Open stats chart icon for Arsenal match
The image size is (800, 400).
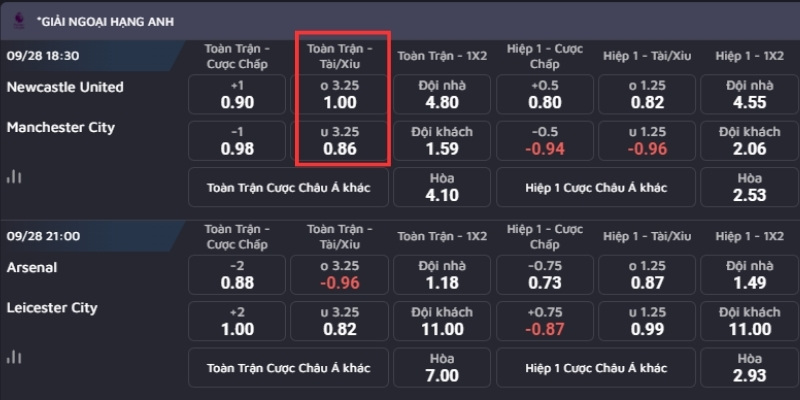pos(14,357)
